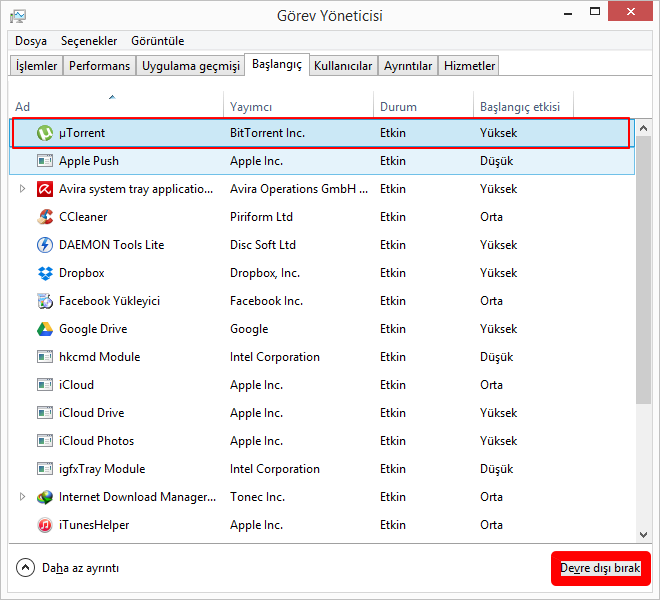The width and height of the screenshot is (660, 600).
Task: Click the iTunesHelper icon
Action: (45, 525)
